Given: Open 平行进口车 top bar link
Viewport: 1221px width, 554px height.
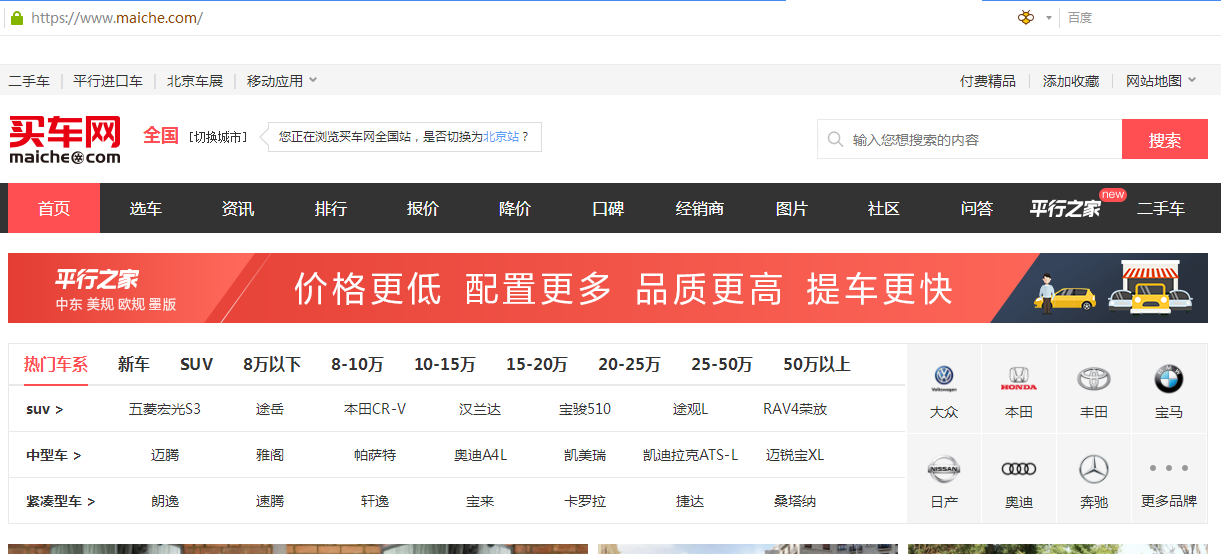Looking at the screenshot, I should (108, 81).
